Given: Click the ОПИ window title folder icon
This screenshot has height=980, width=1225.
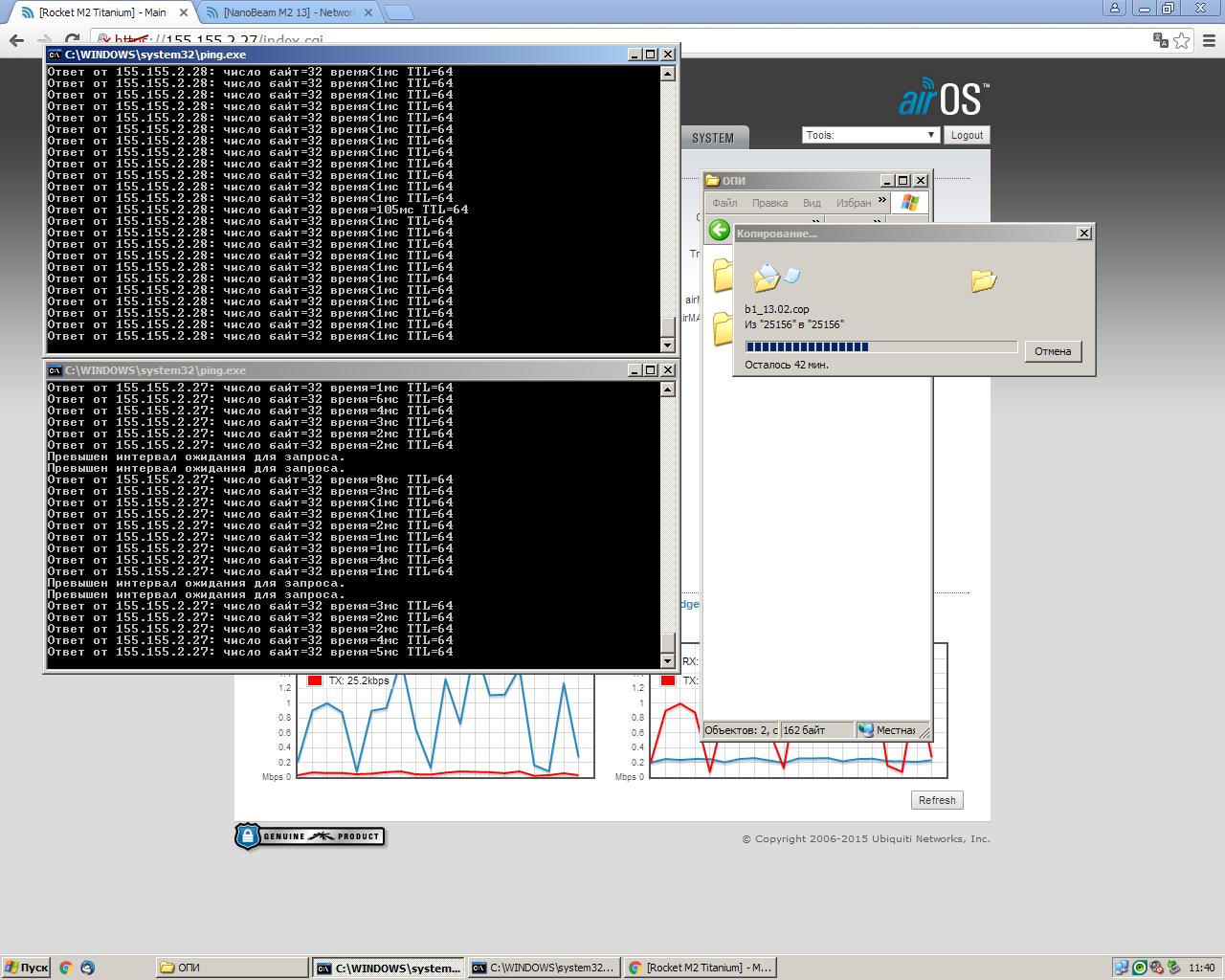Looking at the screenshot, I should tap(712, 180).
